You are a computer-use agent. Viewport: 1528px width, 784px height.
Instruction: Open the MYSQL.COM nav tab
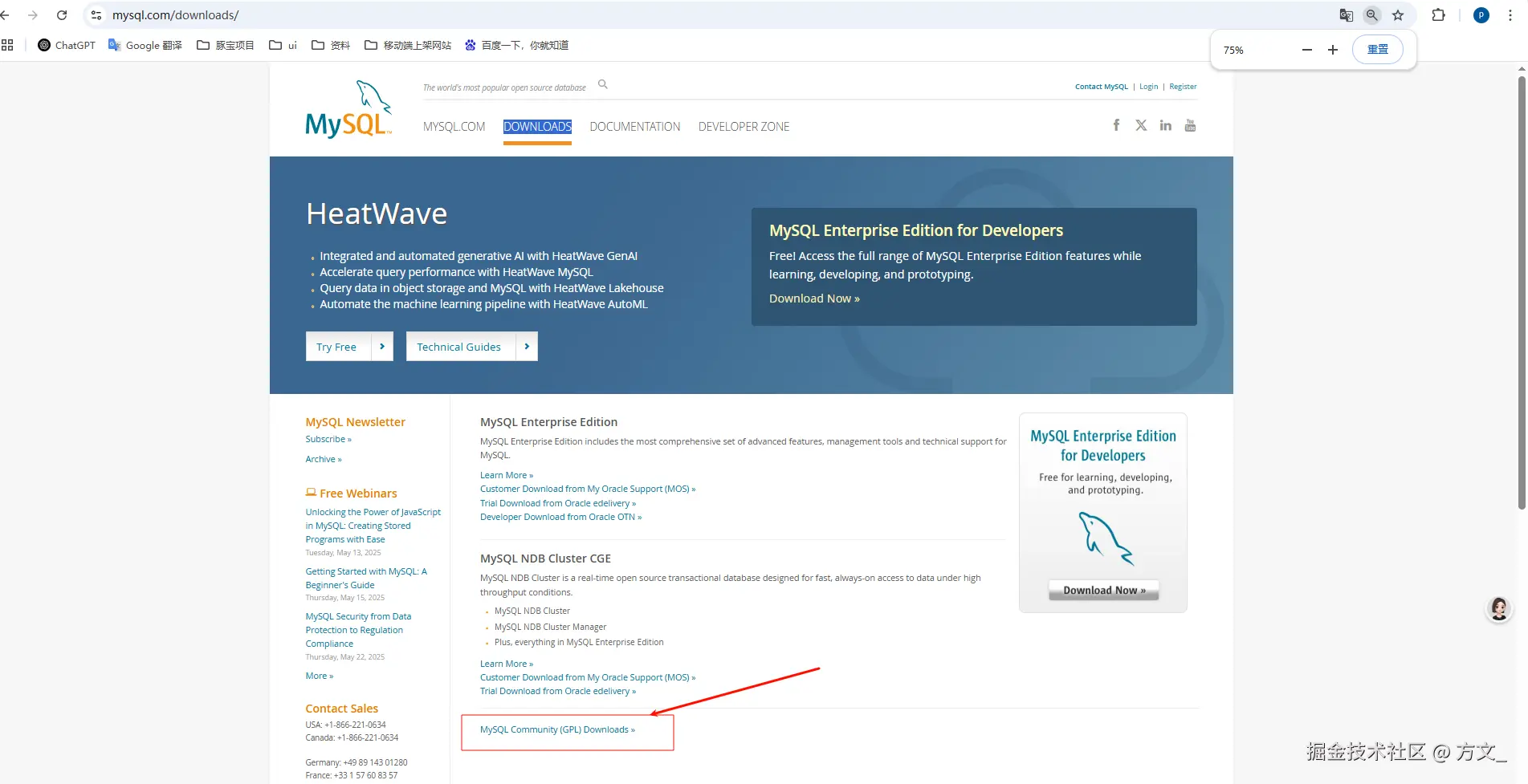click(454, 127)
